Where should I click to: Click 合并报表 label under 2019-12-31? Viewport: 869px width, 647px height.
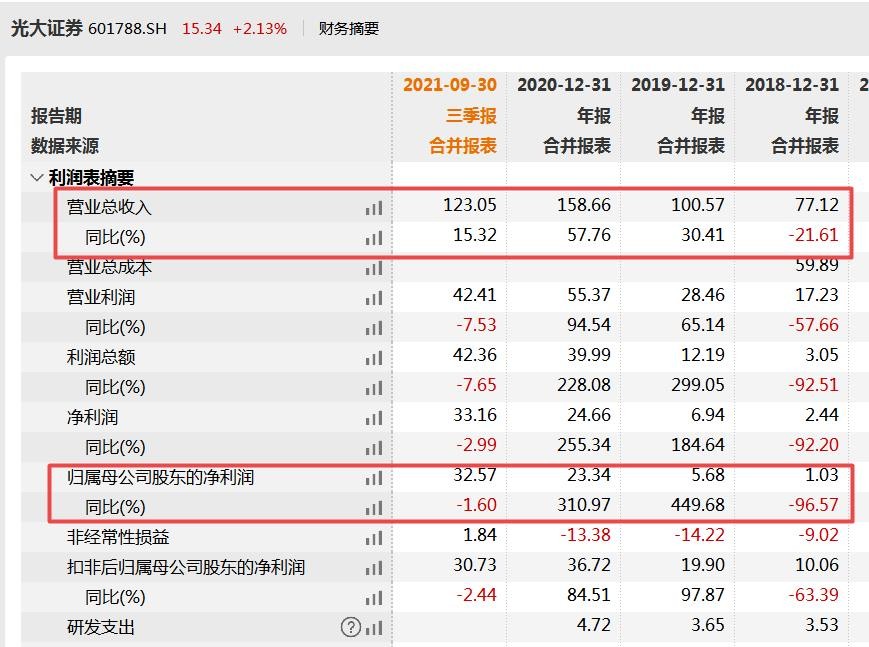pos(691,146)
